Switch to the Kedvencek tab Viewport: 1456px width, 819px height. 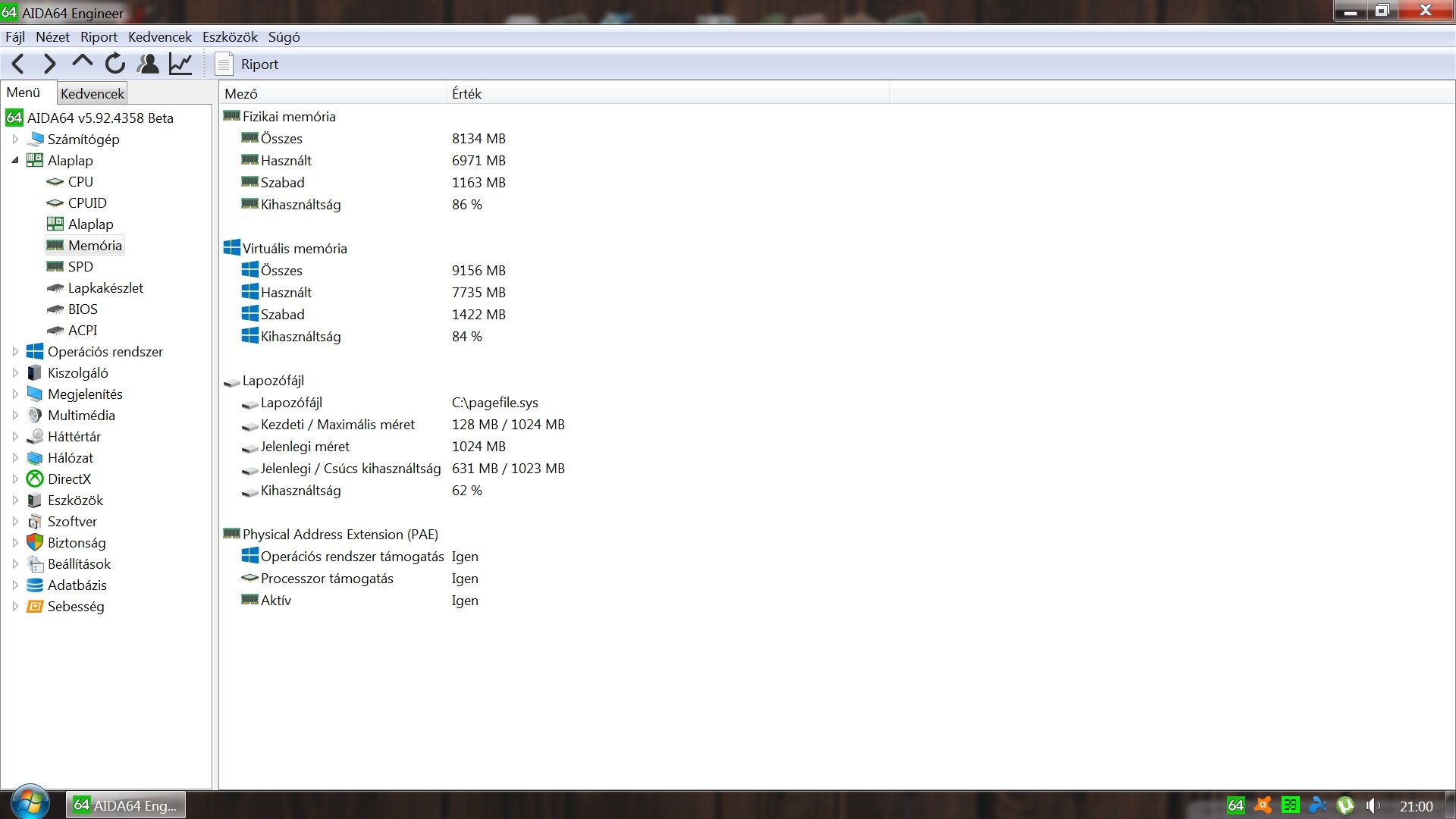click(93, 94)
